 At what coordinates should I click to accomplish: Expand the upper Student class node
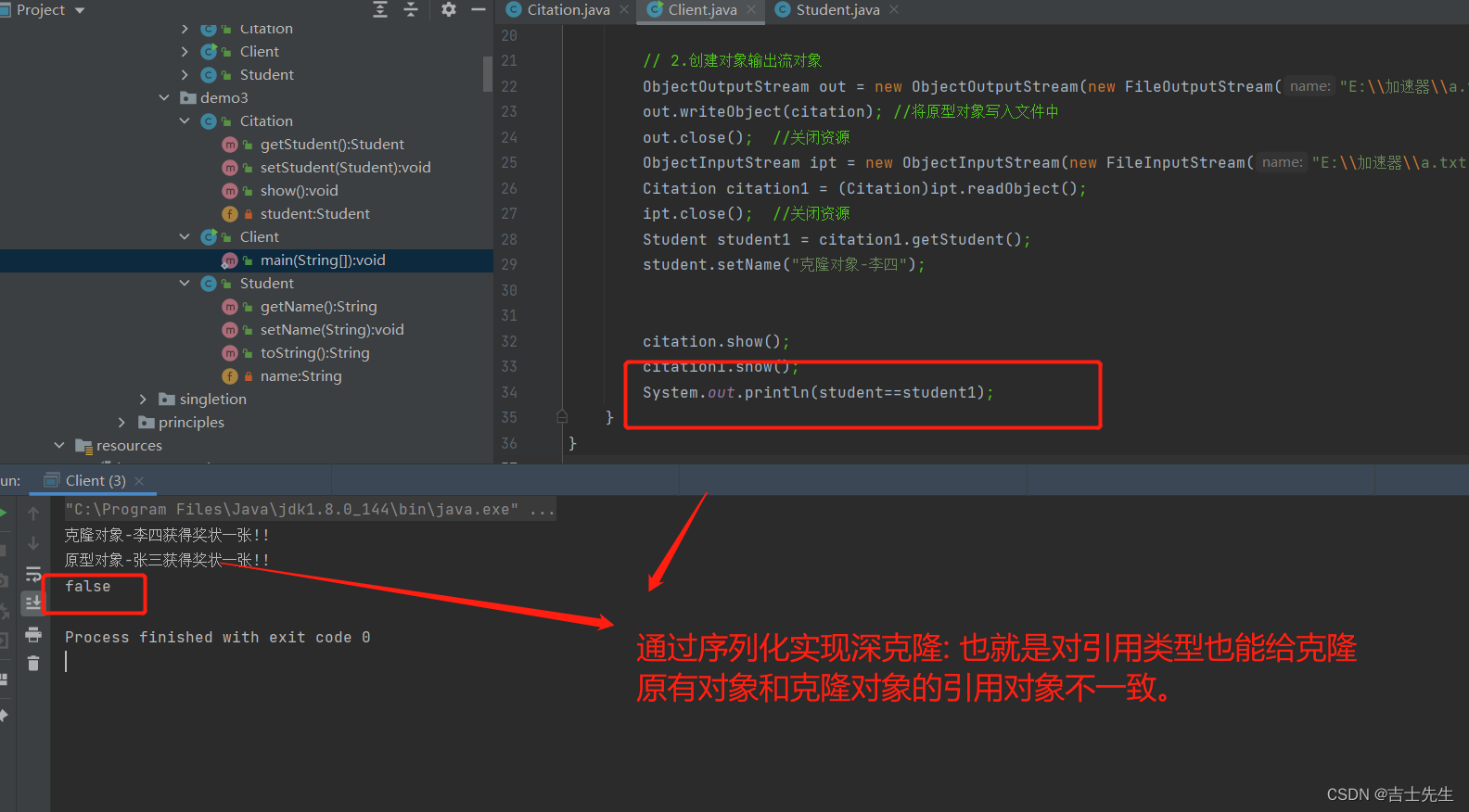tap(185, 75)
